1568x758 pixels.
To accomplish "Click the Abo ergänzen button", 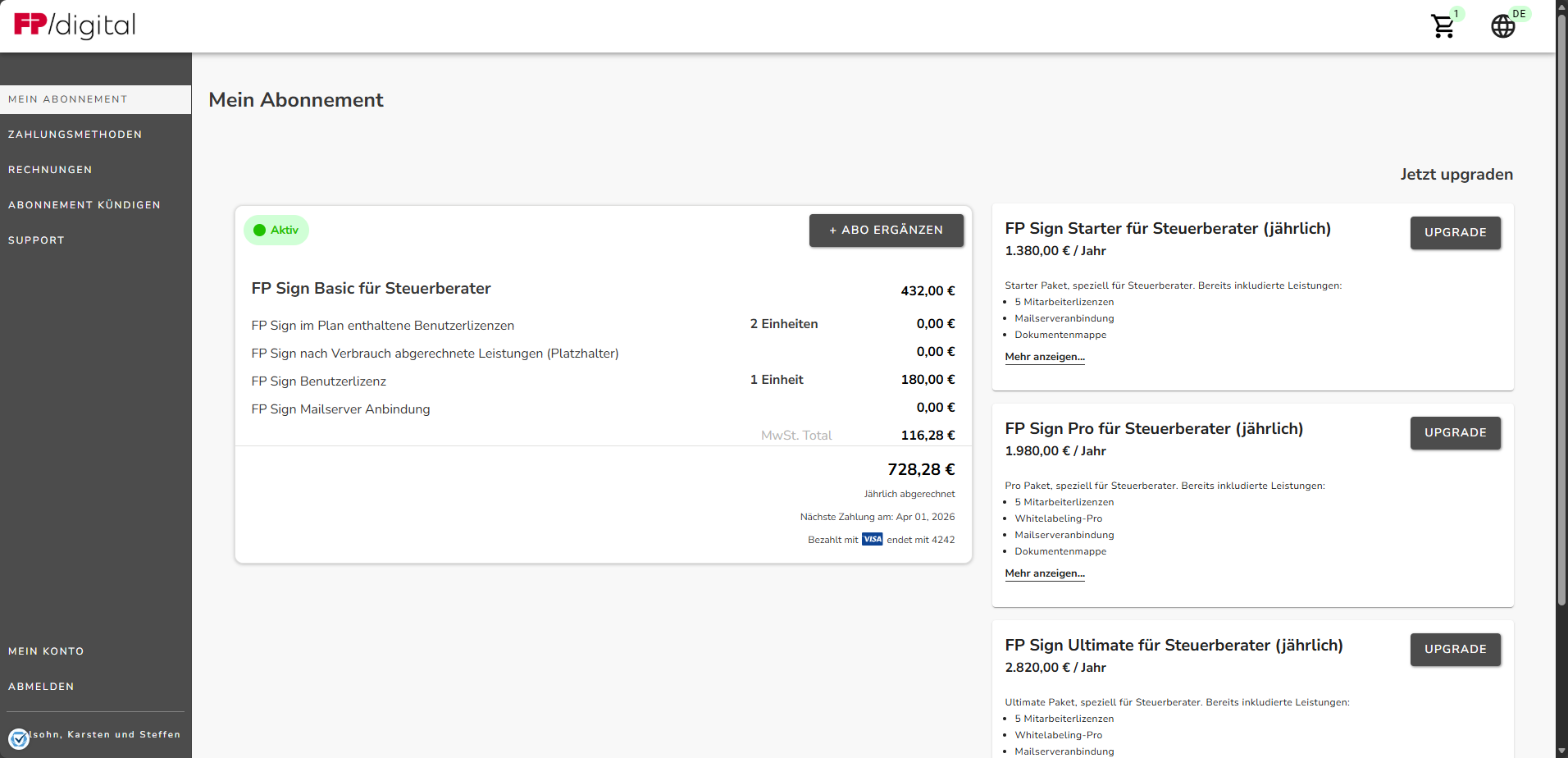I will tap(886, 231).
